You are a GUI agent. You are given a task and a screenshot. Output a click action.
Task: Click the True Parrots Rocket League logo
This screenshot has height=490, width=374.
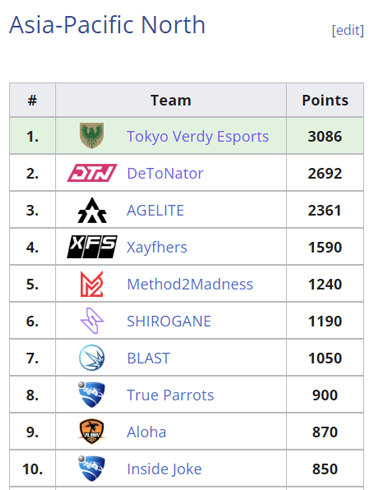[x=92, y=395]
